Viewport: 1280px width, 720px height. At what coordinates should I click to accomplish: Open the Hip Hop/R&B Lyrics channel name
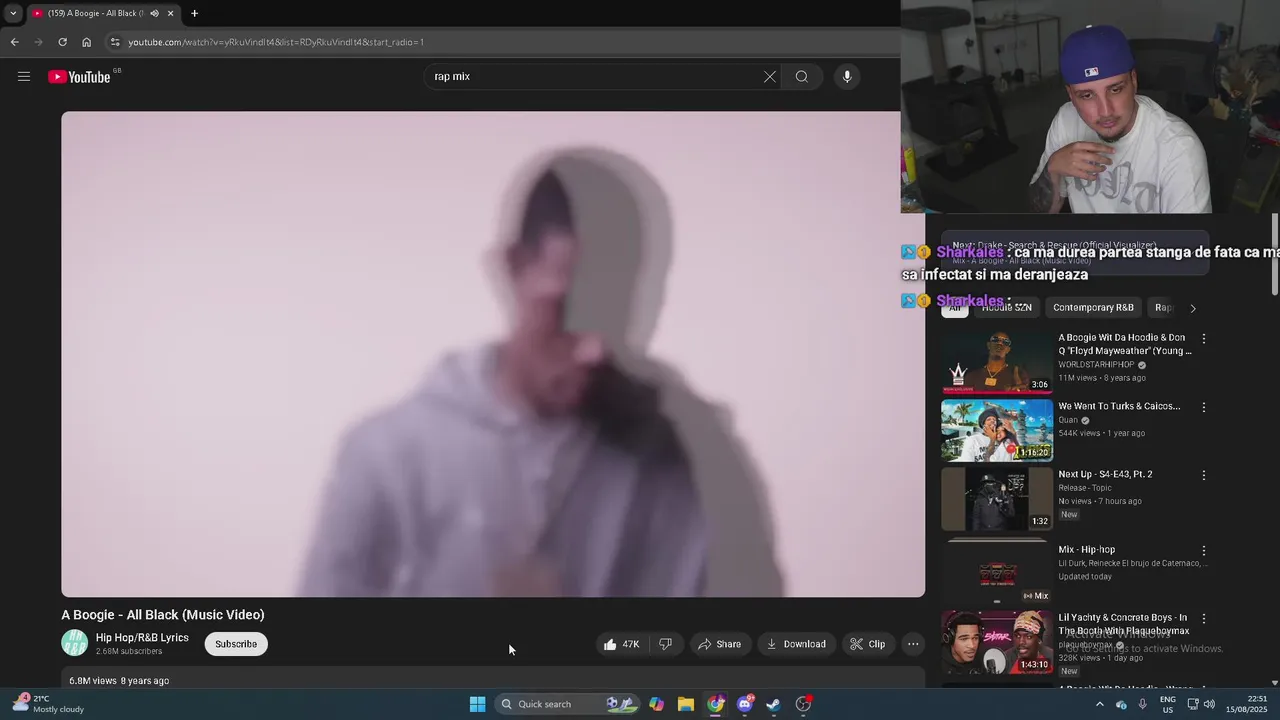click(x=142, y=638)
